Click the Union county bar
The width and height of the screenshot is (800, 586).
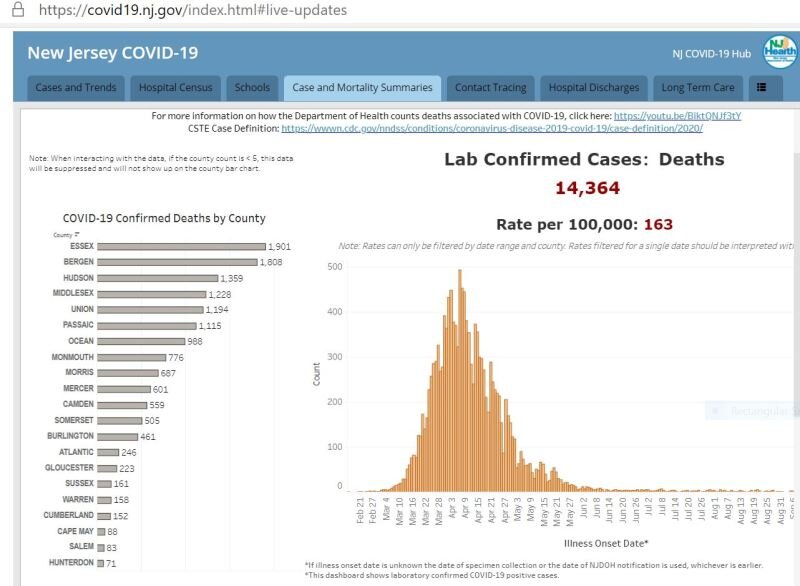click(151, 310)
